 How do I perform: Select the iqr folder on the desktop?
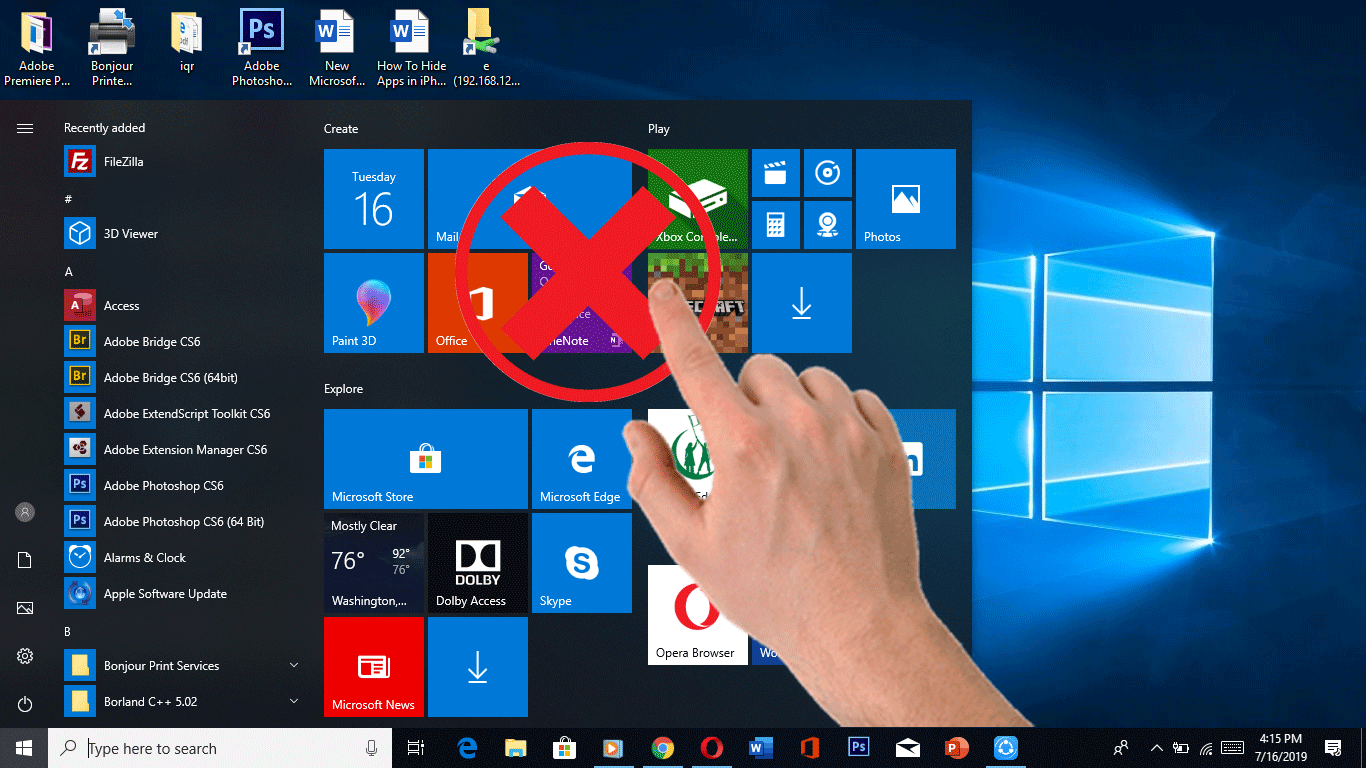click(x=186, y=43)
